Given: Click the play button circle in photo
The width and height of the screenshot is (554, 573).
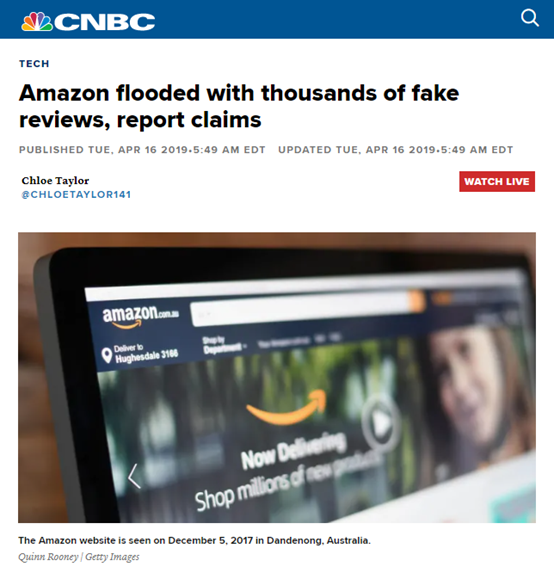Looking at the screenshot, I should click(381, 423).
